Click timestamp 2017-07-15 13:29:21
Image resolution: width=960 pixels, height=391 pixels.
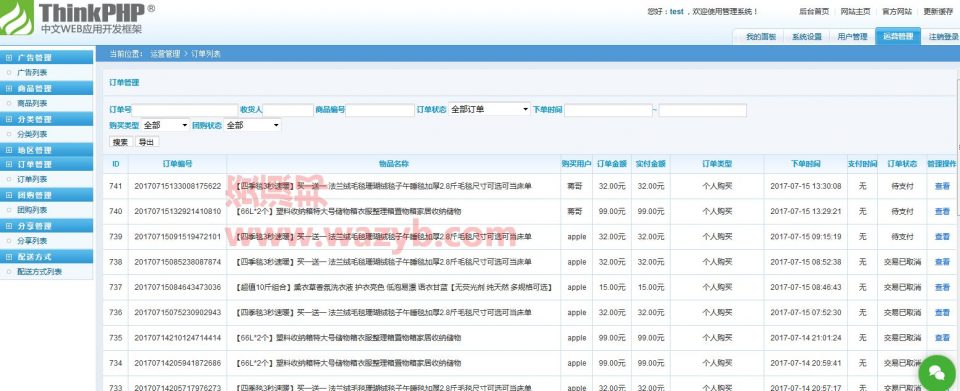tap(806, 211)
